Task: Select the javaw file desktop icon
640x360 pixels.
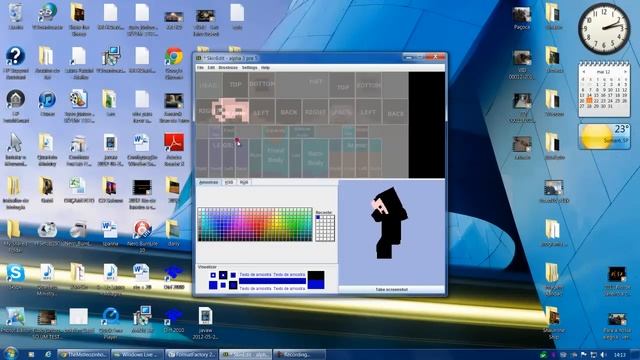Action: [x=205, y=323]
